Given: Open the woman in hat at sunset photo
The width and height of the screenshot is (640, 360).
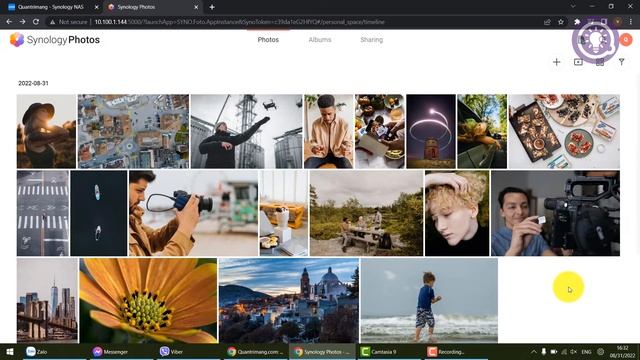Looking at the screenshot, I should (x=46, y=131).
